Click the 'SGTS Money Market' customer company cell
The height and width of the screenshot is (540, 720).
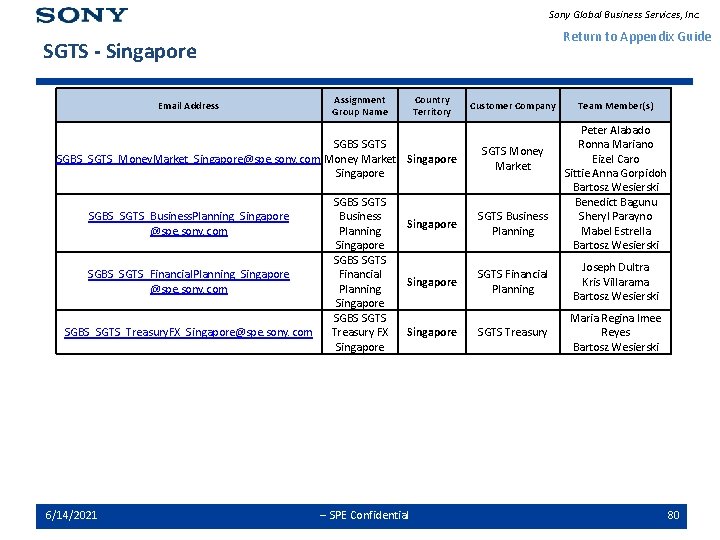[x=512, y=158]
